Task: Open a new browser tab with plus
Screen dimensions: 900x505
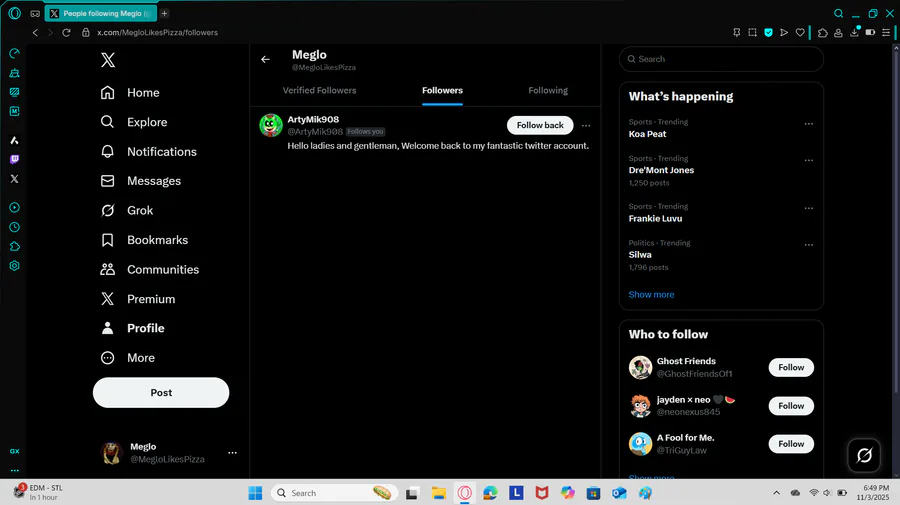Action: (164, 13)
